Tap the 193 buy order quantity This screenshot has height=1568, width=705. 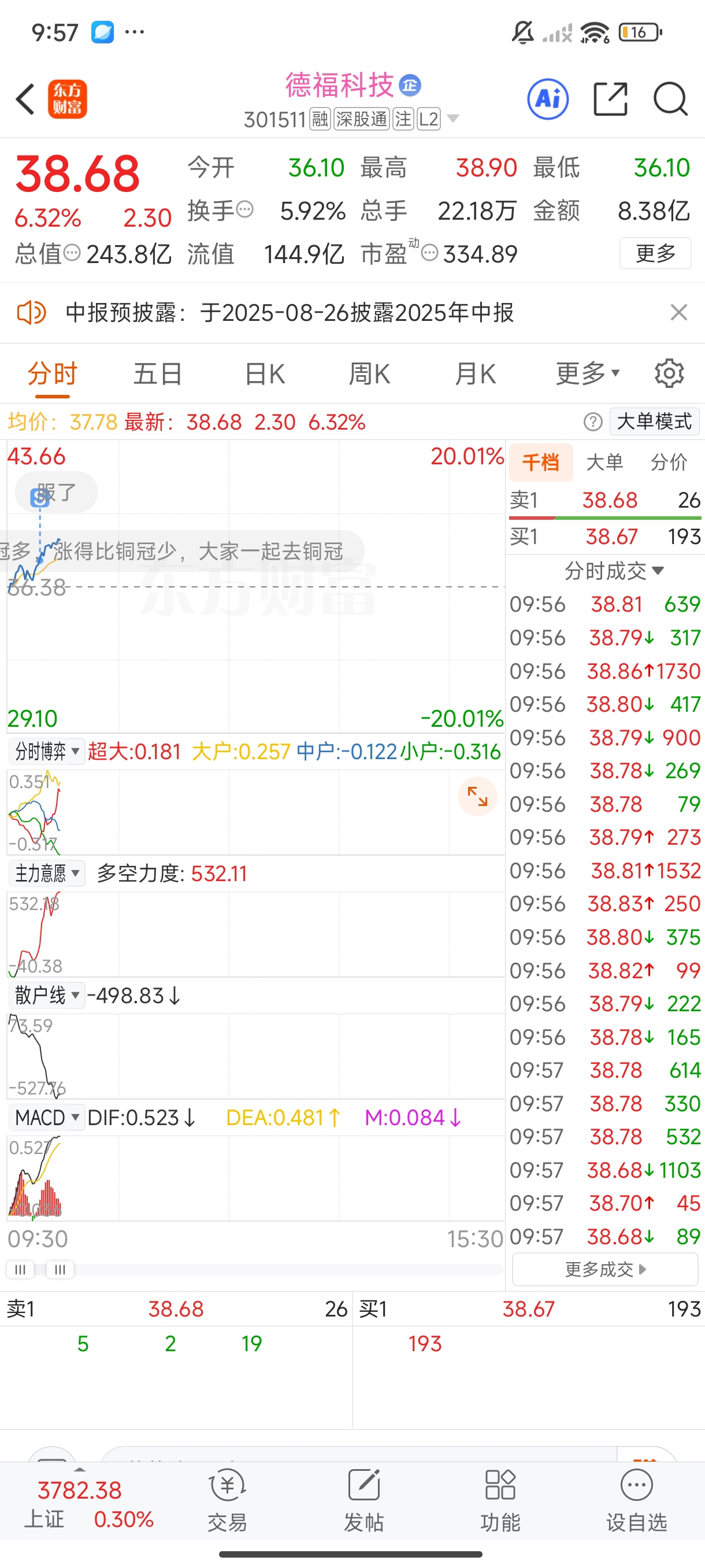(425, 1344)
